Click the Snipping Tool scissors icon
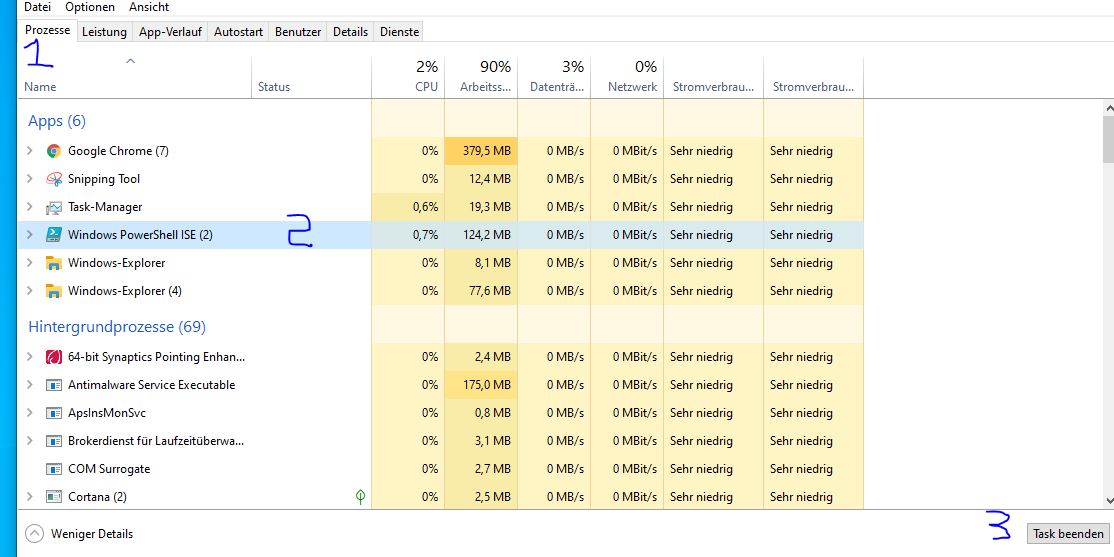The height and width of the screenshot is (557, 1114). coord(53,179)
